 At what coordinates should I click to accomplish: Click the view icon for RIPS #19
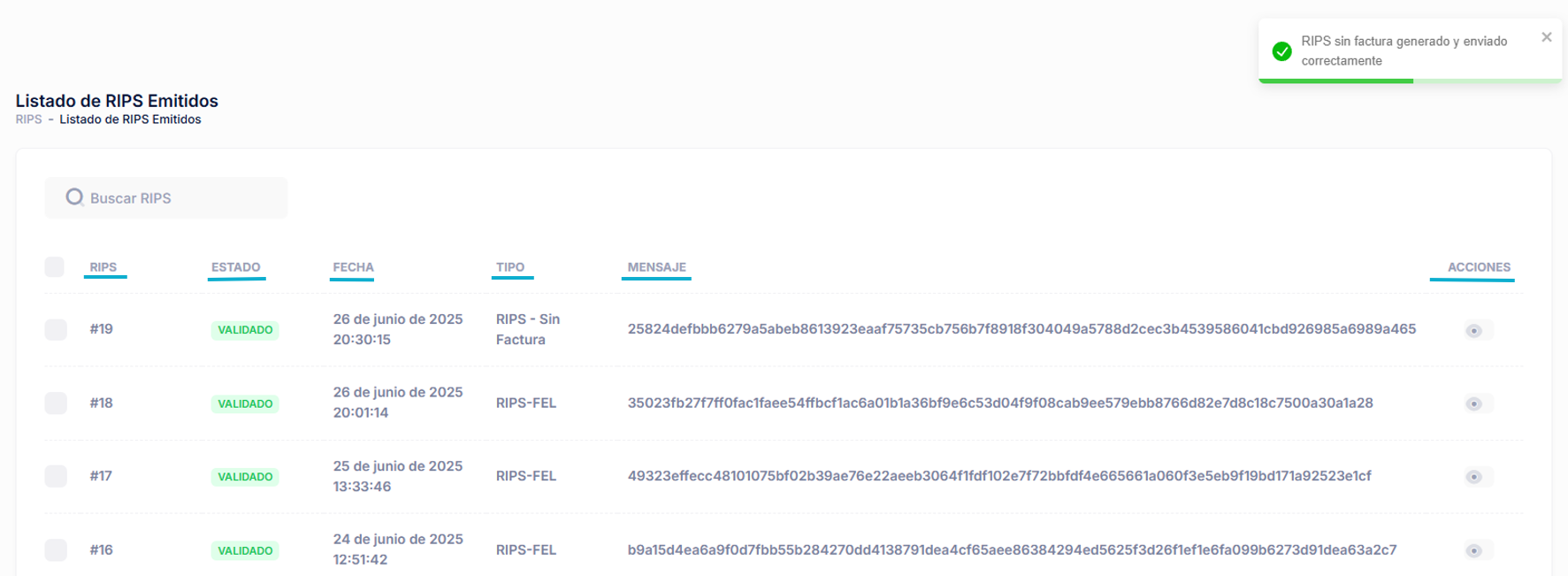1473,330
